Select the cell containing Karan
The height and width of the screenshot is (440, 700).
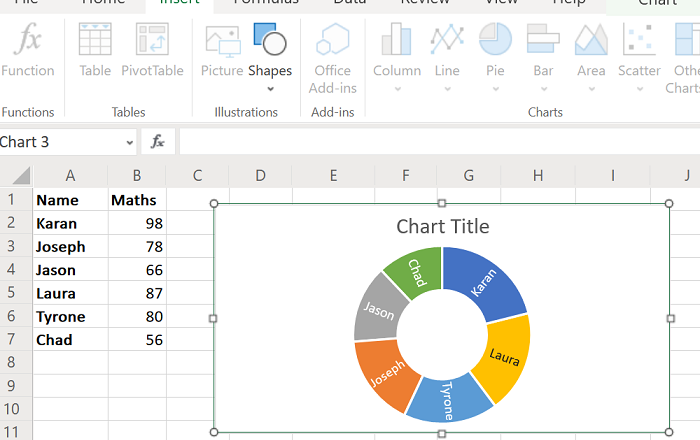point(71,223)
